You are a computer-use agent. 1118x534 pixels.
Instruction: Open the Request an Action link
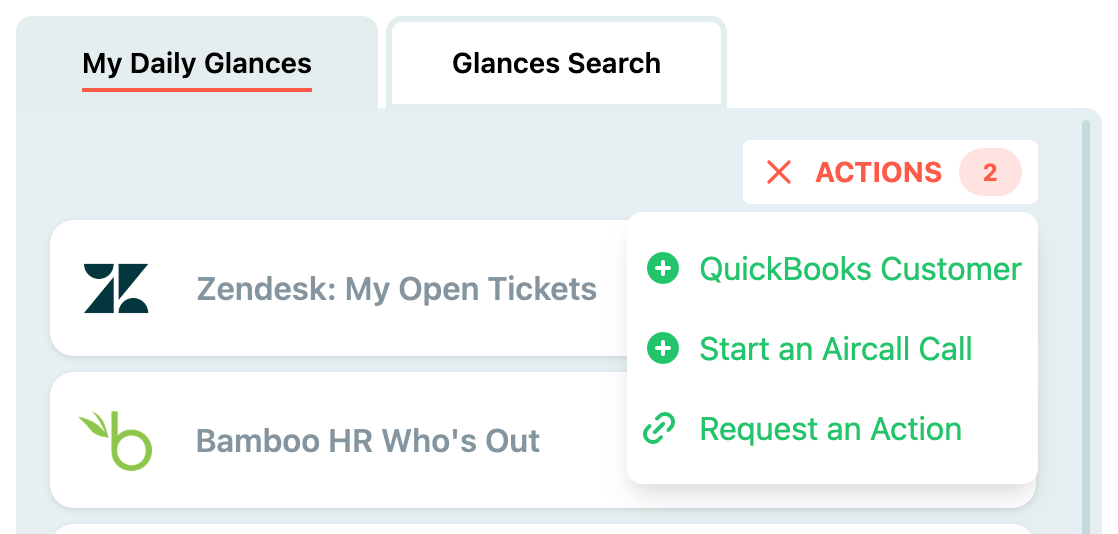pyautogui.click(x=833, y=429)
